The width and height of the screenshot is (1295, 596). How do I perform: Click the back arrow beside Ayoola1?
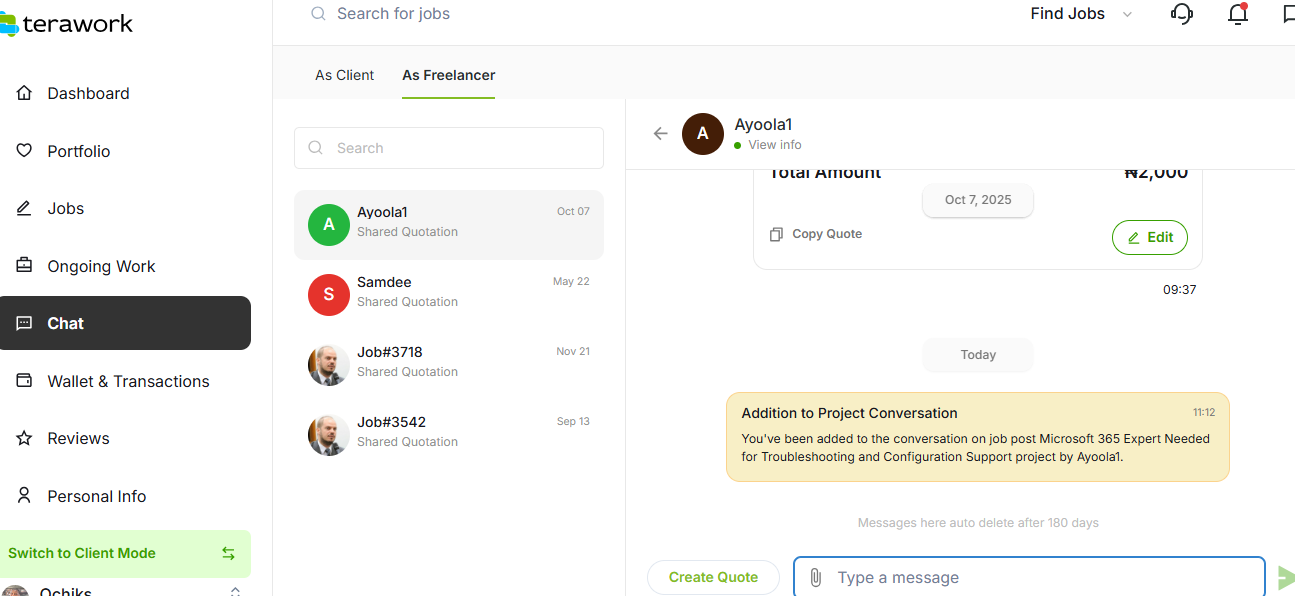660,134
